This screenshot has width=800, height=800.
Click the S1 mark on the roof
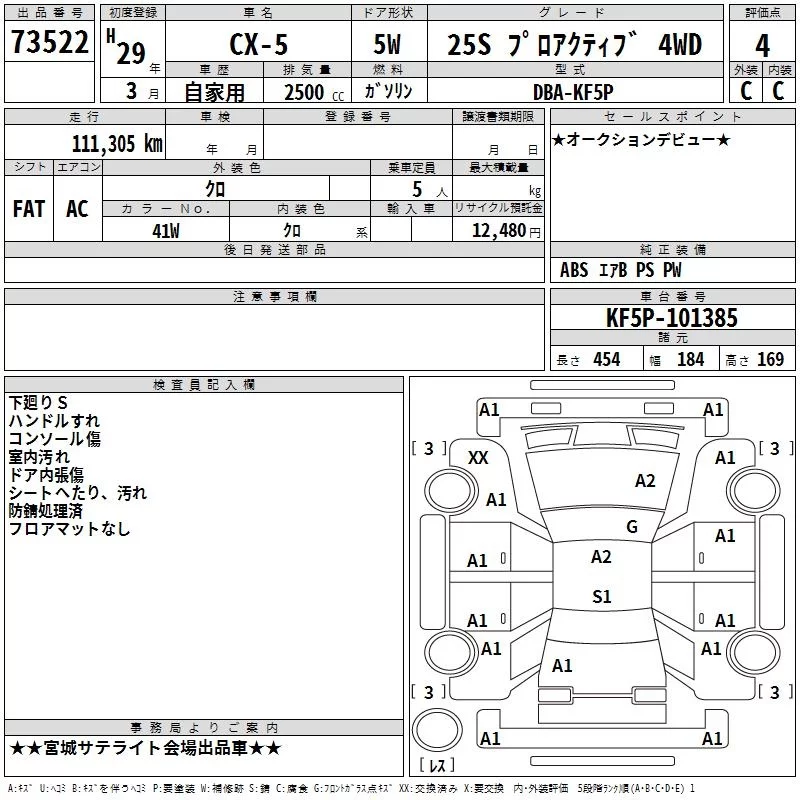tap(602, 596)
